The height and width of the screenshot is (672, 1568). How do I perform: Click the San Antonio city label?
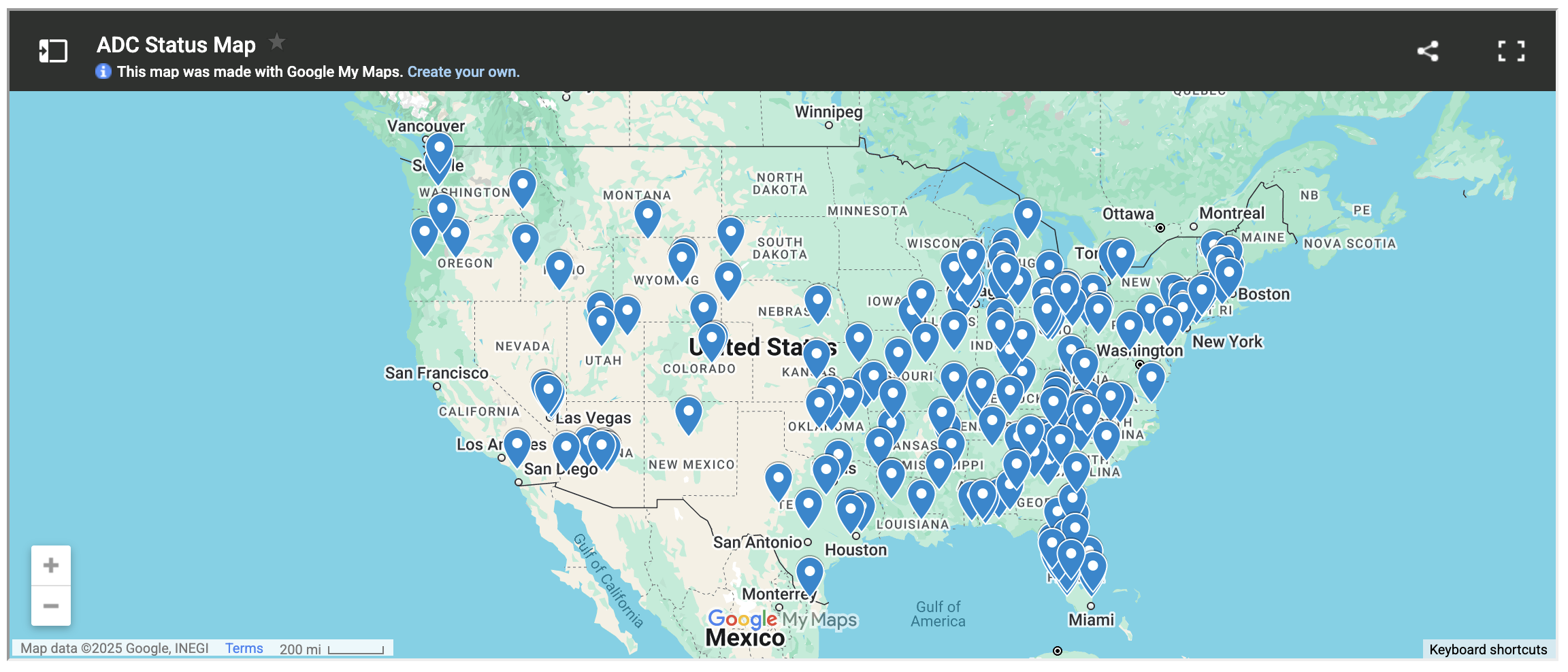757,542
